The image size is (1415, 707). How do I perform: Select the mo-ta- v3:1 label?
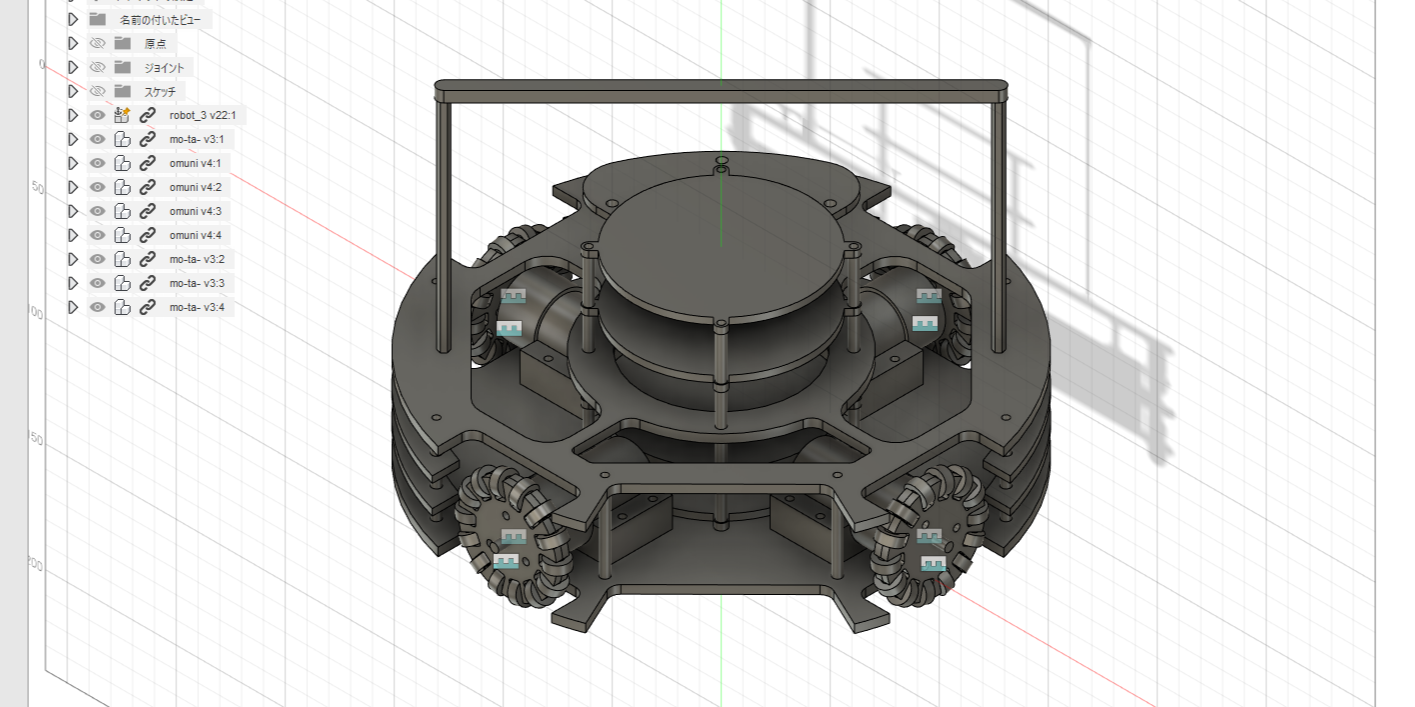point(197,139)
